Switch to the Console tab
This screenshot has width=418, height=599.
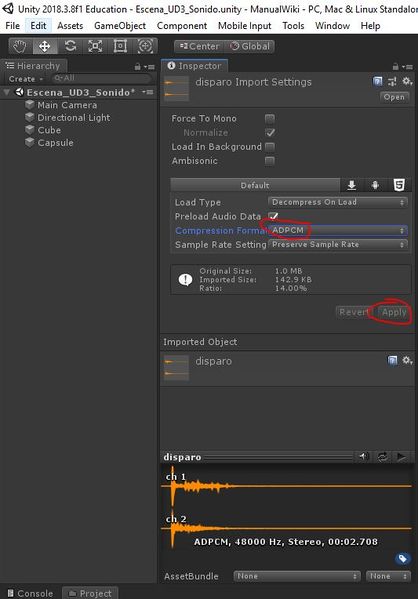[x=31, y=593]
